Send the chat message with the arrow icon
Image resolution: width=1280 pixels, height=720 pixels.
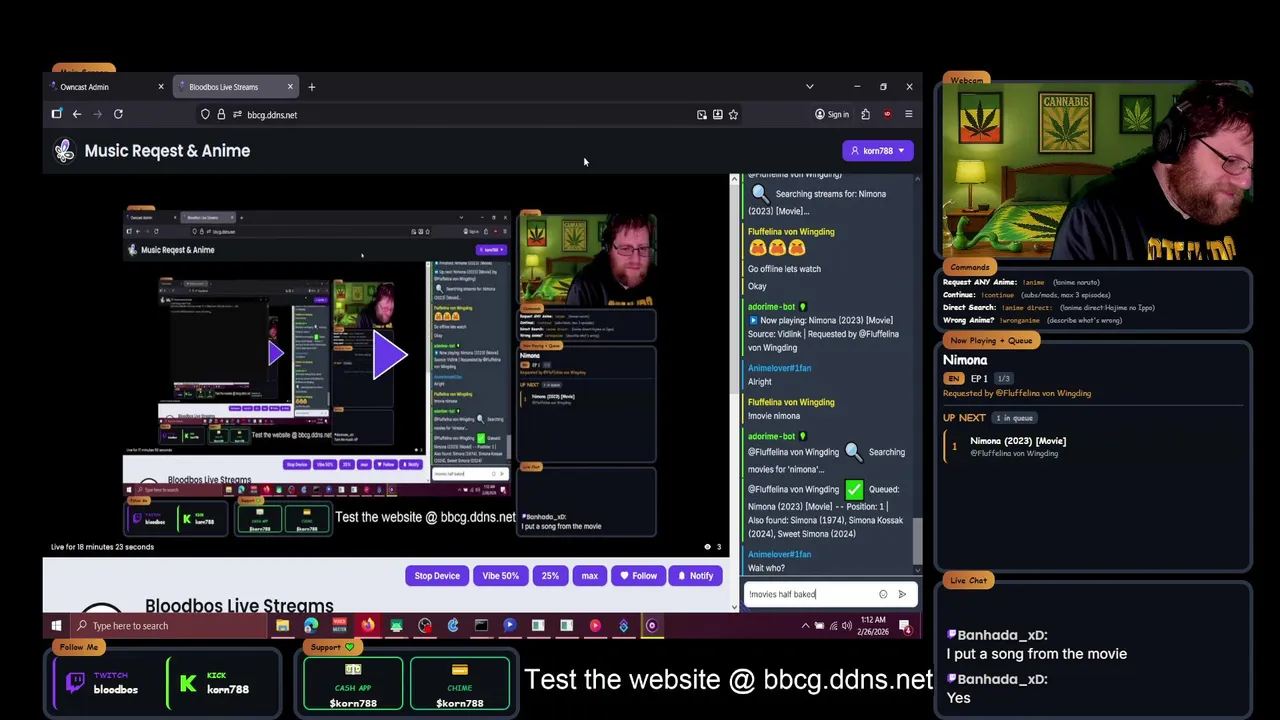[902, 594]
